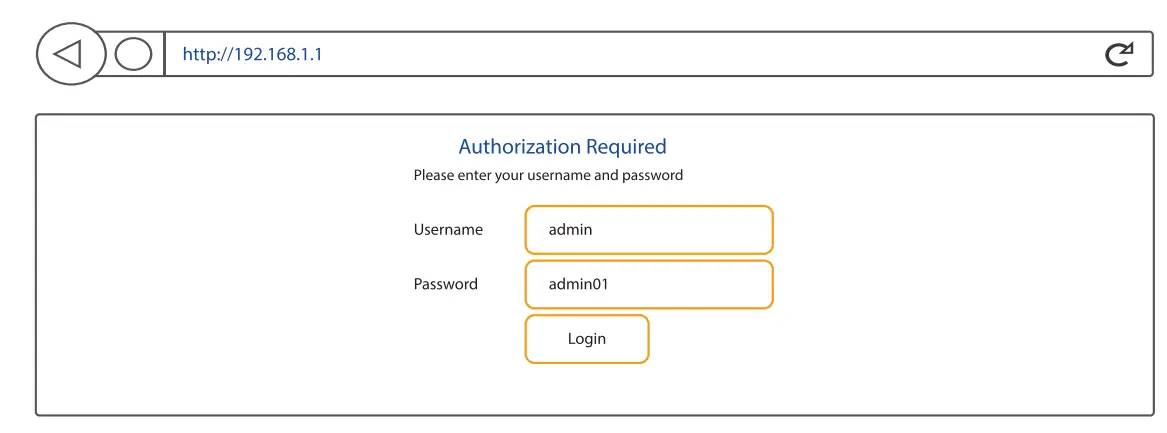
Task: Click the divider between round button and URL
Action: [164, 54]
